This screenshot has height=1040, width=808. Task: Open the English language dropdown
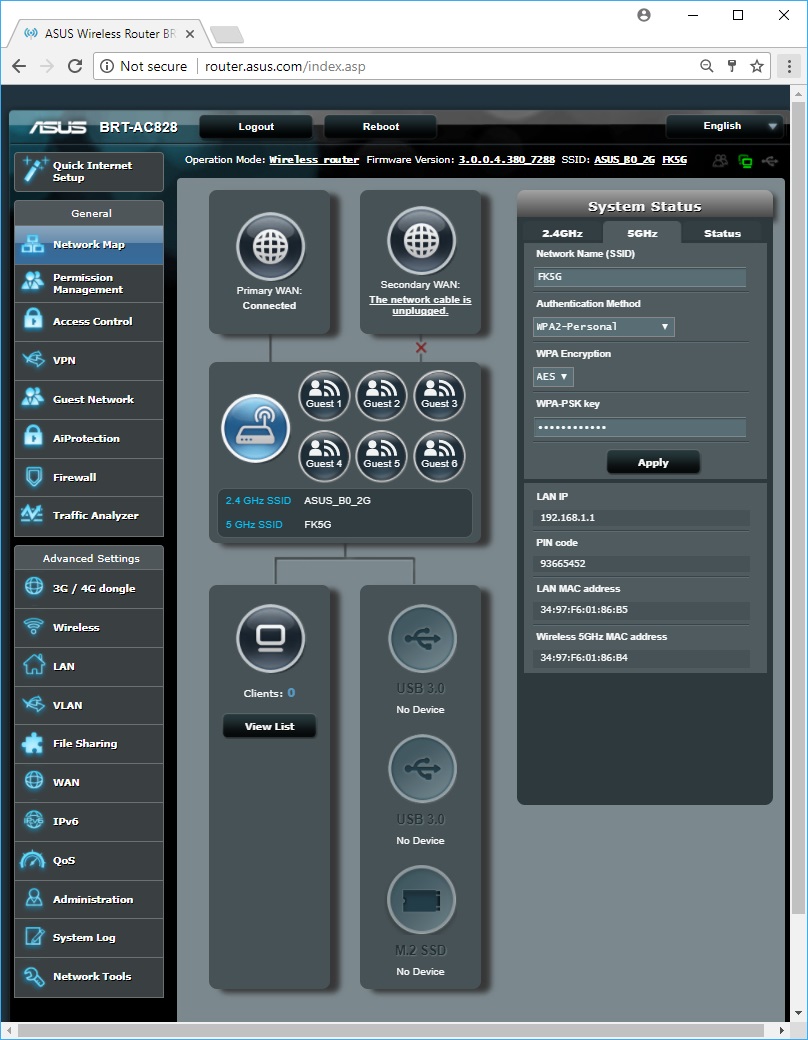tap(726, 127)
